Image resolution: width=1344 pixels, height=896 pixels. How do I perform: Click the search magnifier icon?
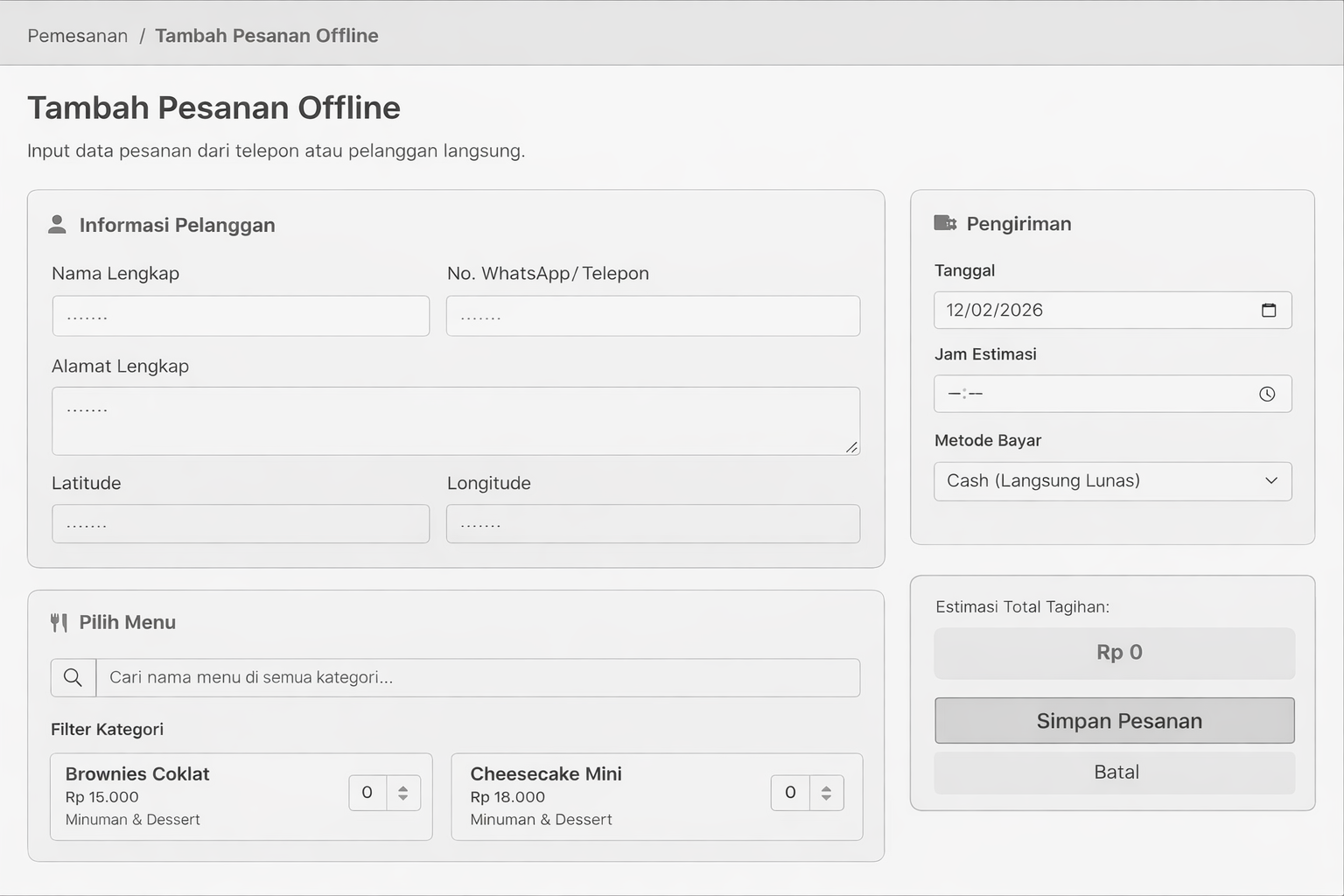click(73, 678)
